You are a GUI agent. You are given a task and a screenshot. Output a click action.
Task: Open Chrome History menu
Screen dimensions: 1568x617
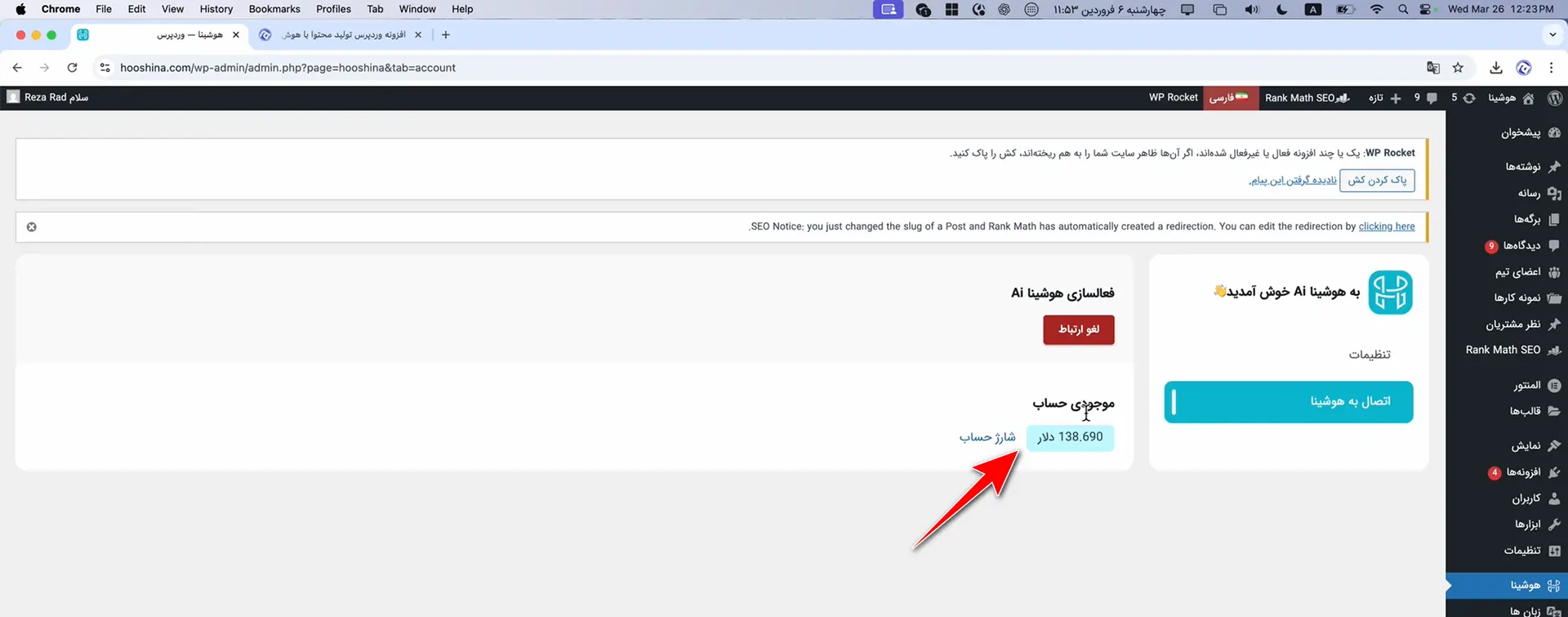[216, 9]
